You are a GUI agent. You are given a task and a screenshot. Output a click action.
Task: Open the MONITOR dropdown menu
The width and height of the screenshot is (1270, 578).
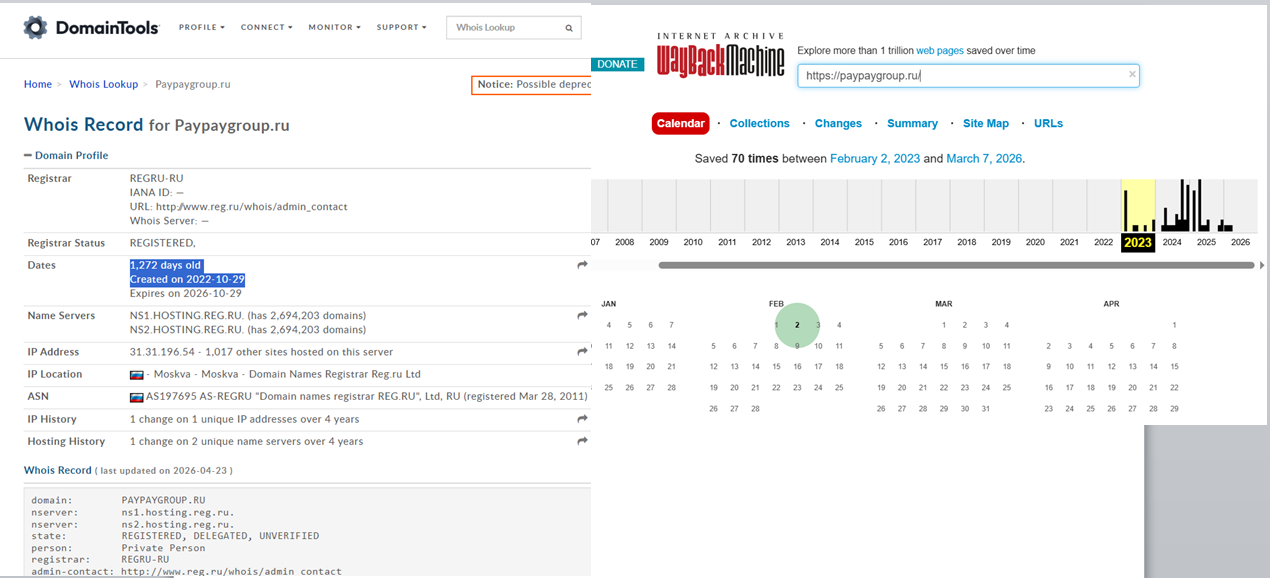coord(334,27)
